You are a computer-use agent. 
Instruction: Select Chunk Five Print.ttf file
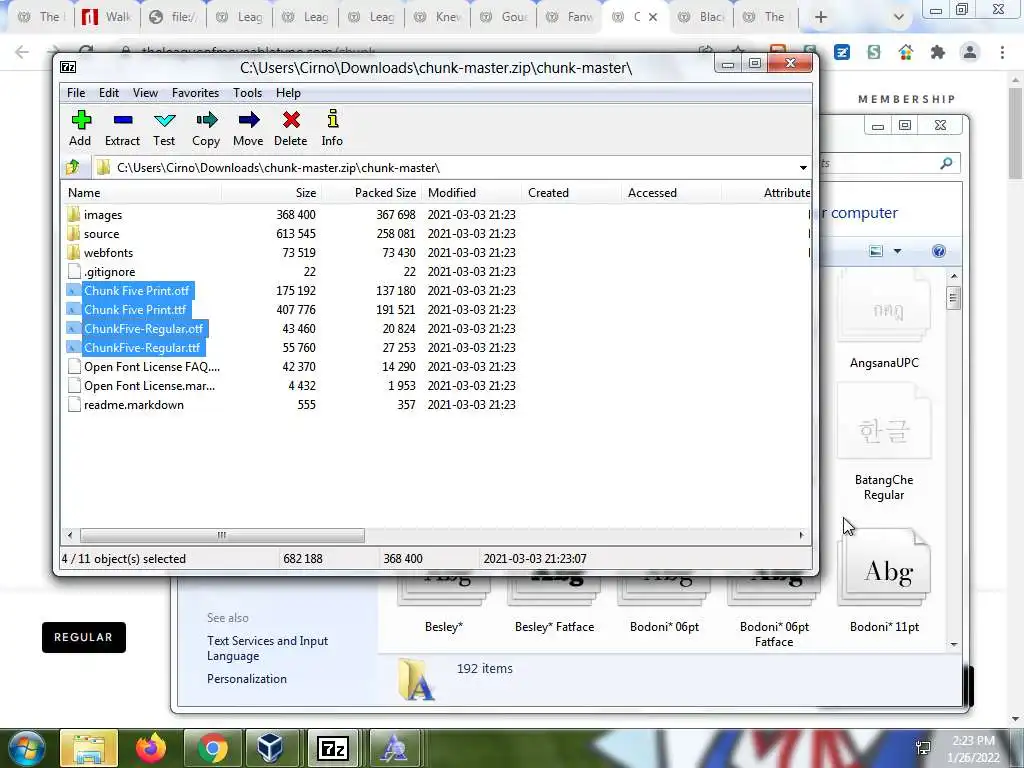[135, 310]
